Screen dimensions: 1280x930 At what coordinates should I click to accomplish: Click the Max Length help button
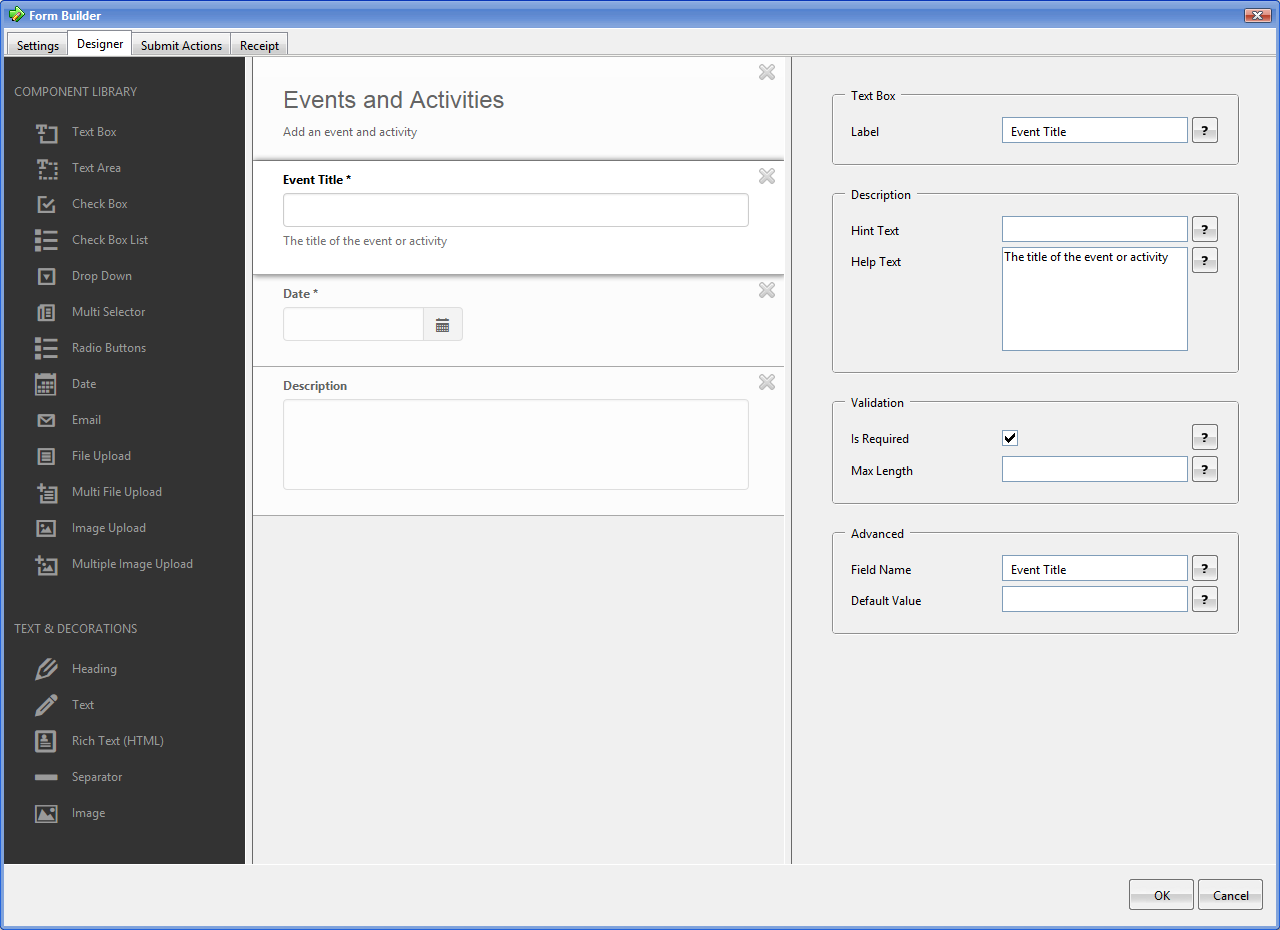click(1204, 468)
